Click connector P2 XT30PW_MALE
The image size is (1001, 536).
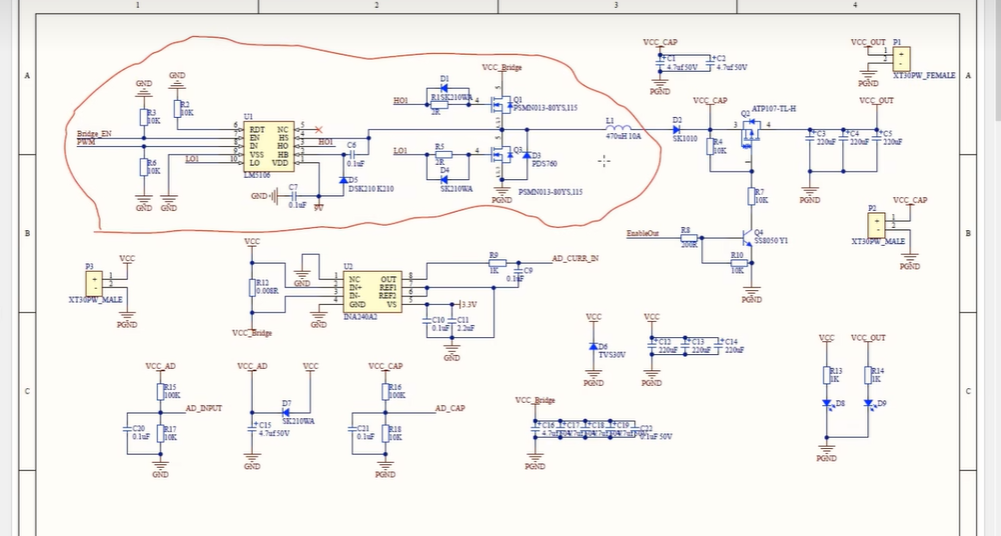[877, 225]
